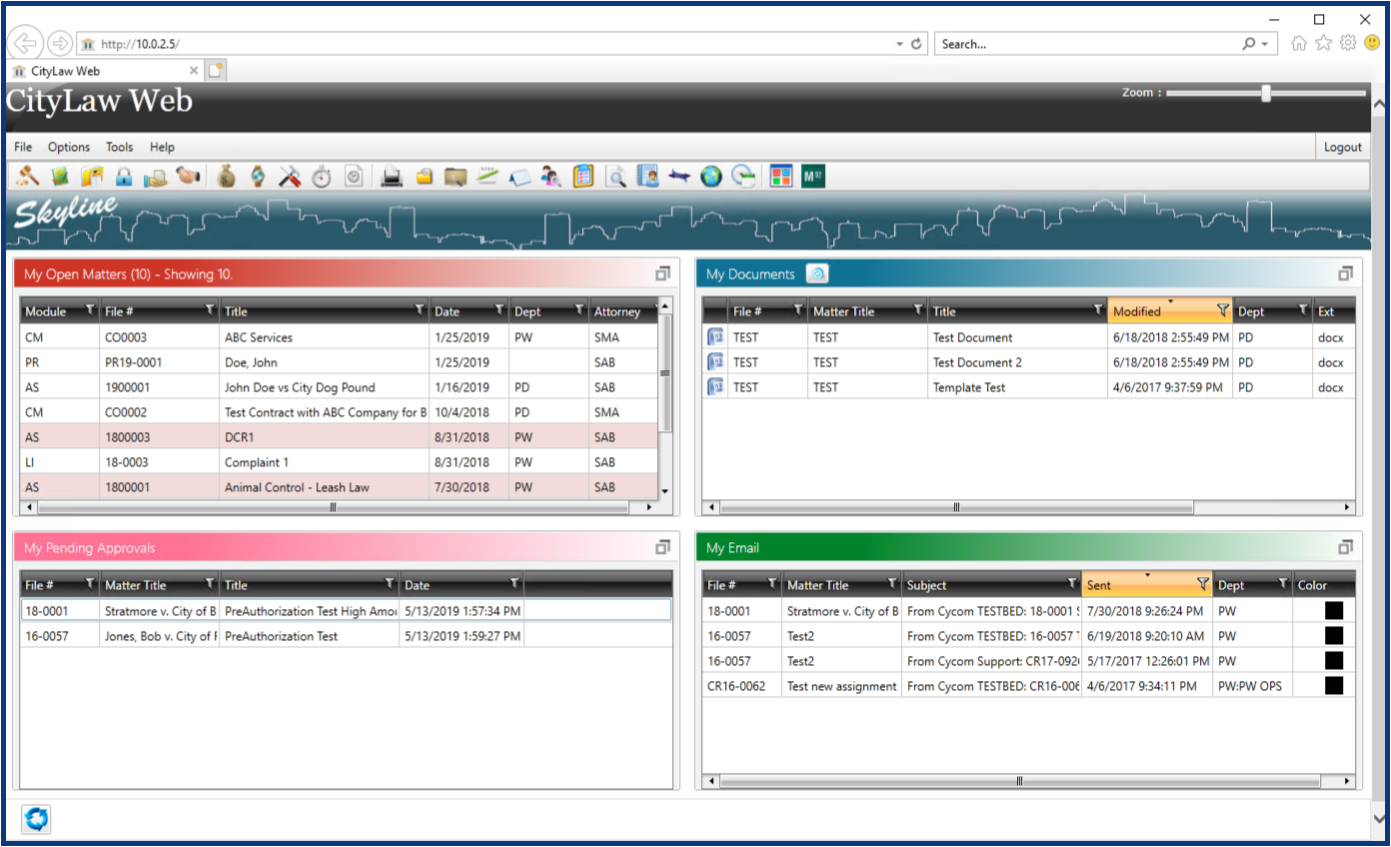This screenshot has width=1391, height=847.
Task: Open the Options menu
Action: tap(68, 147)
